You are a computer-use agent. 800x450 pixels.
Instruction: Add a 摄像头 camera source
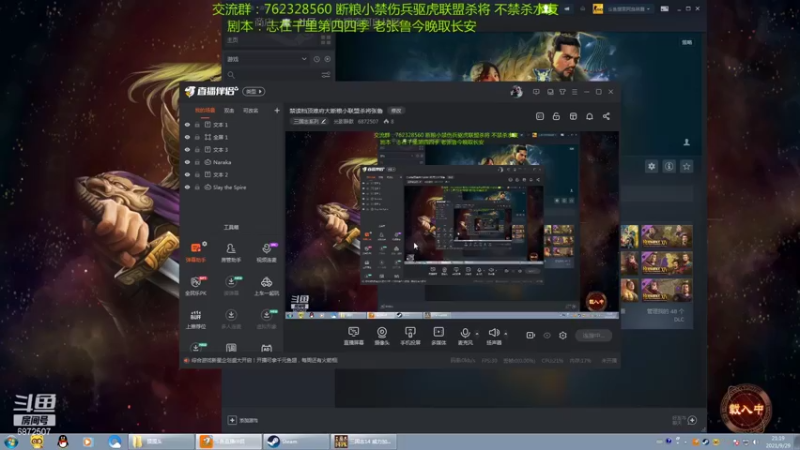(x=382, y=336)
